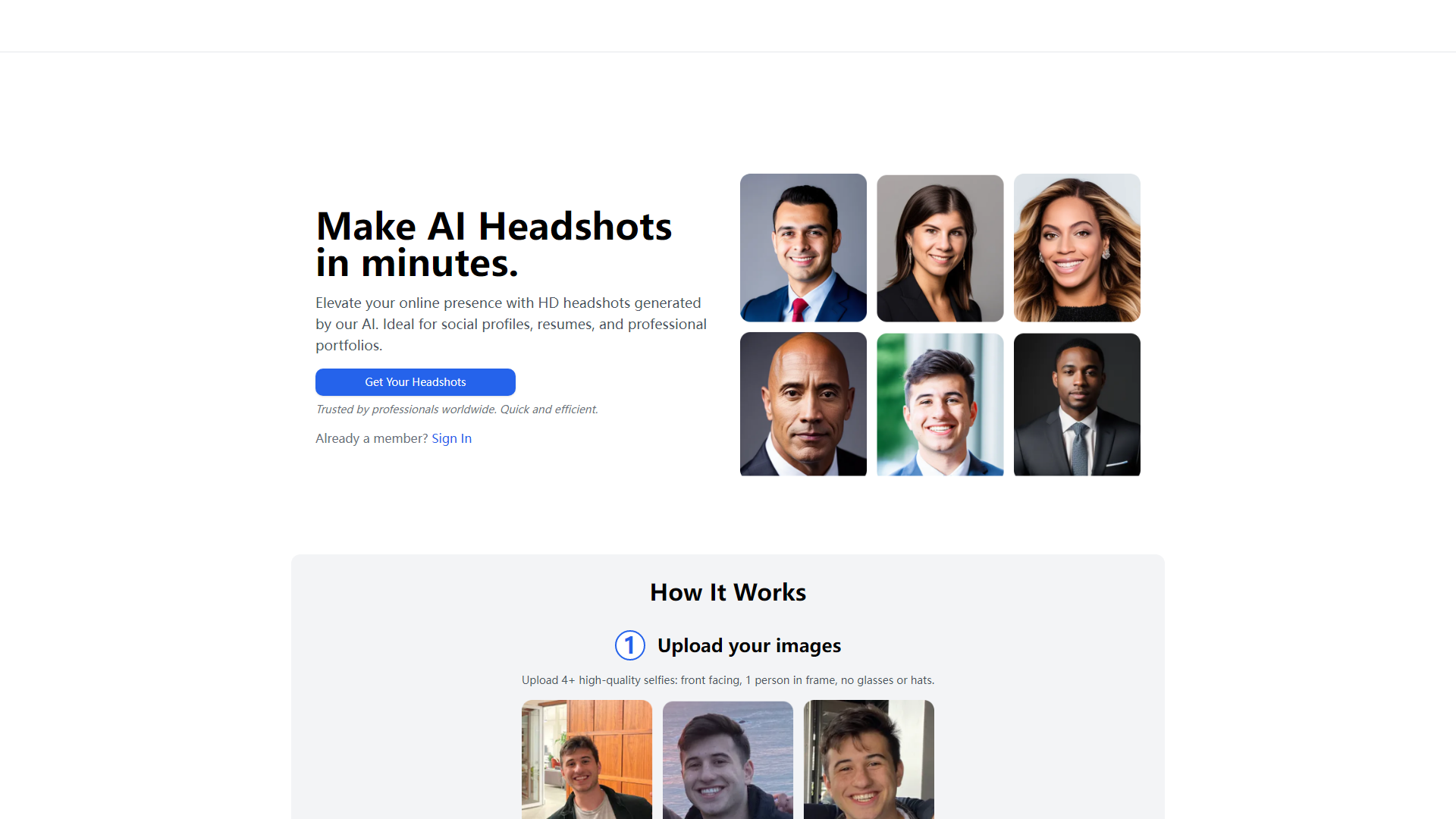
Task: Toggle professional portfolio use case
Action: (x=347, y=345)
